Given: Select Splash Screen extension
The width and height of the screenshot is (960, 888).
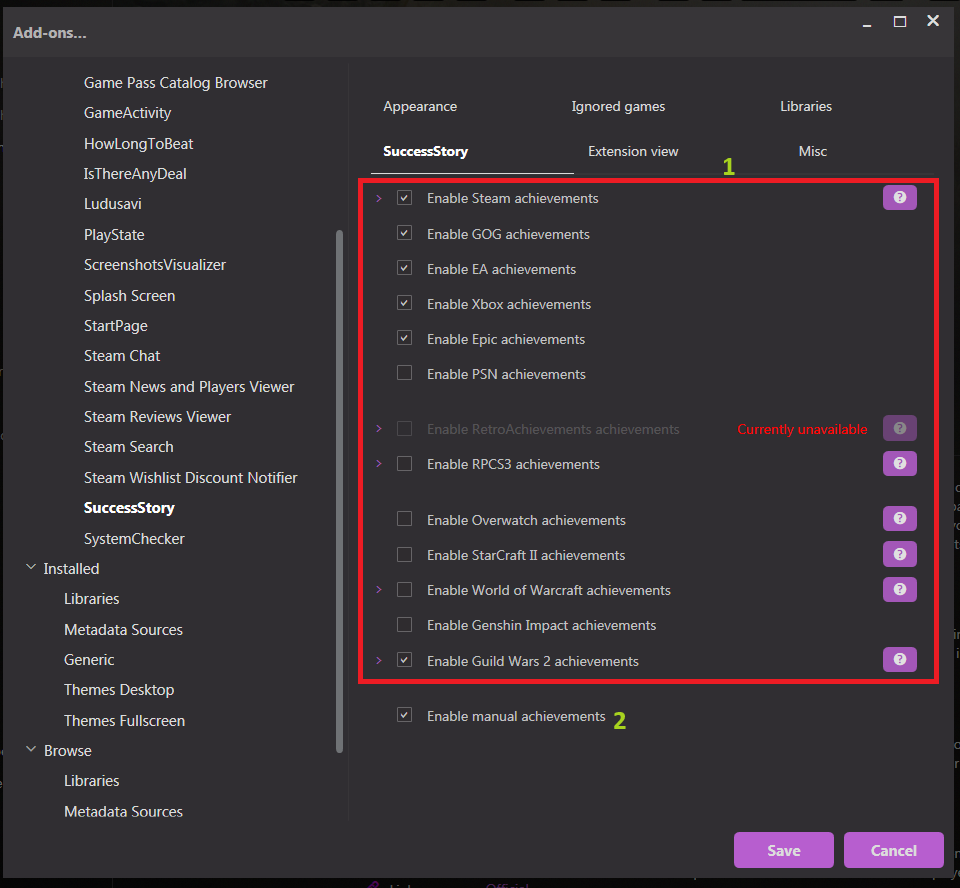Looking at the screenshot, I should (129, 296).
